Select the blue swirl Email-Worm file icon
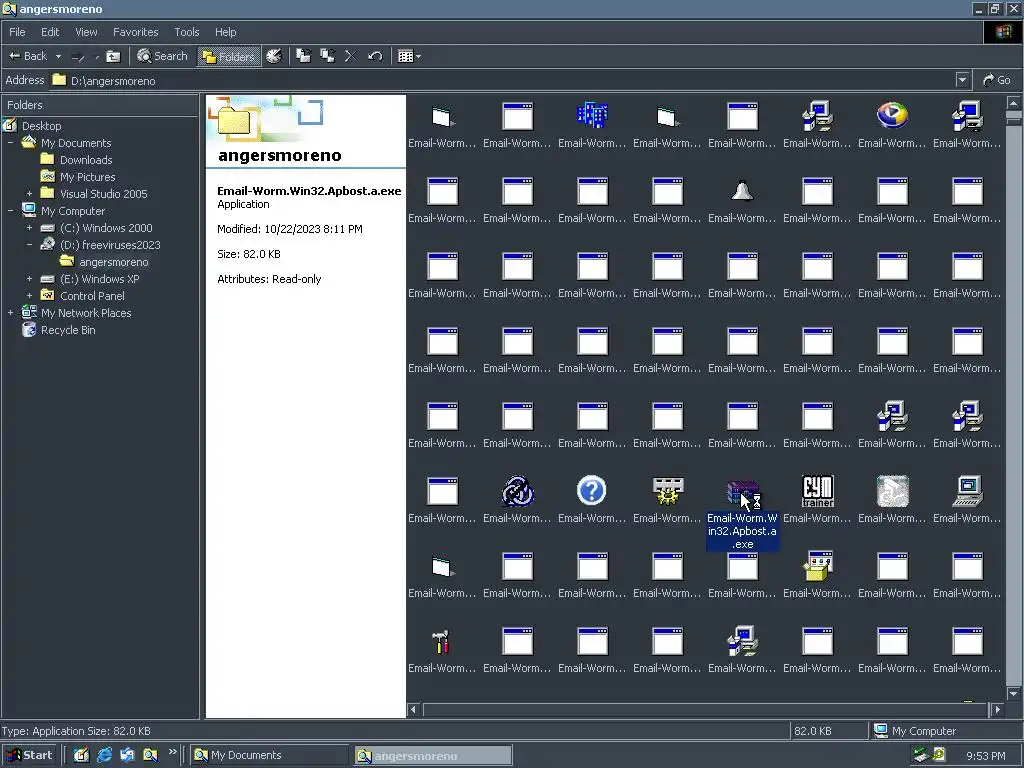This screenshot has height=768, width=1024. click(x=517, y=490)
